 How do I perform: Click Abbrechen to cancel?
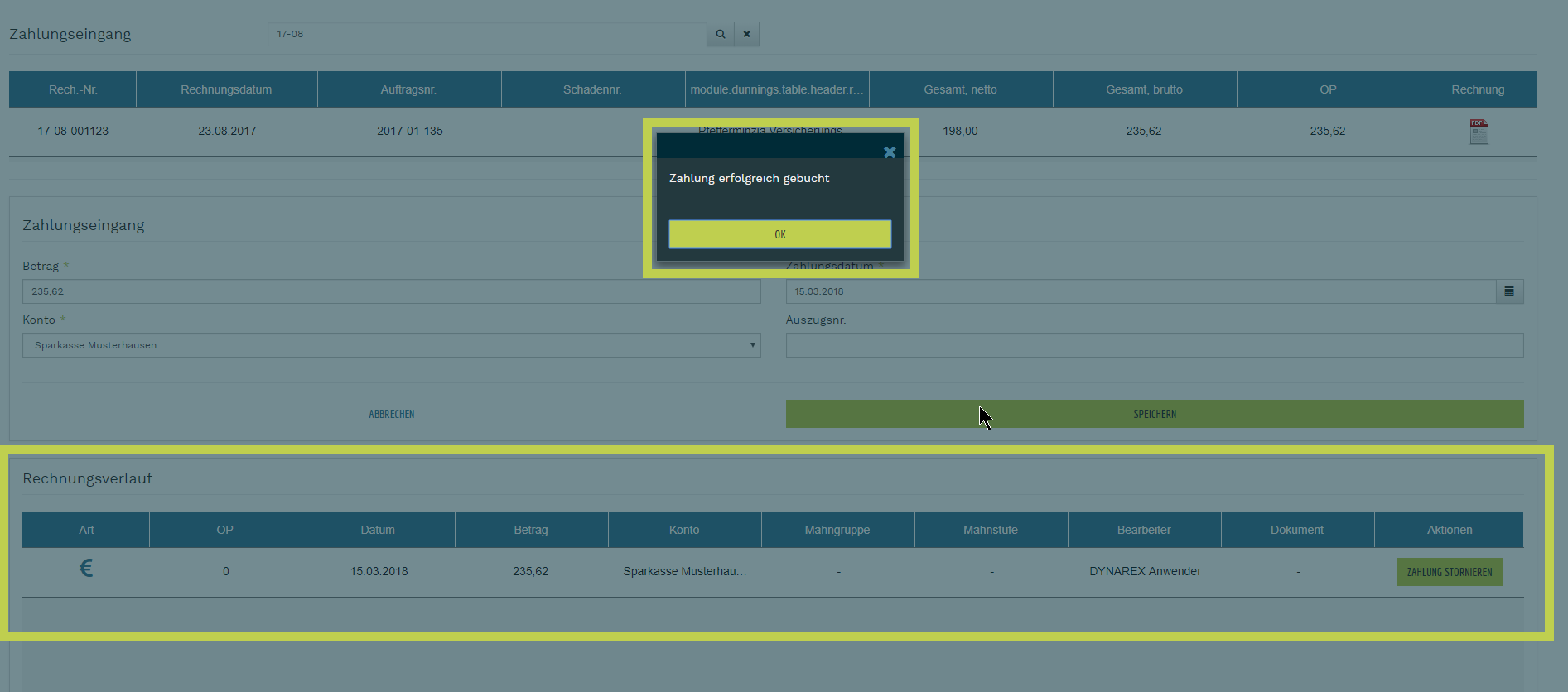click(391, 414)
